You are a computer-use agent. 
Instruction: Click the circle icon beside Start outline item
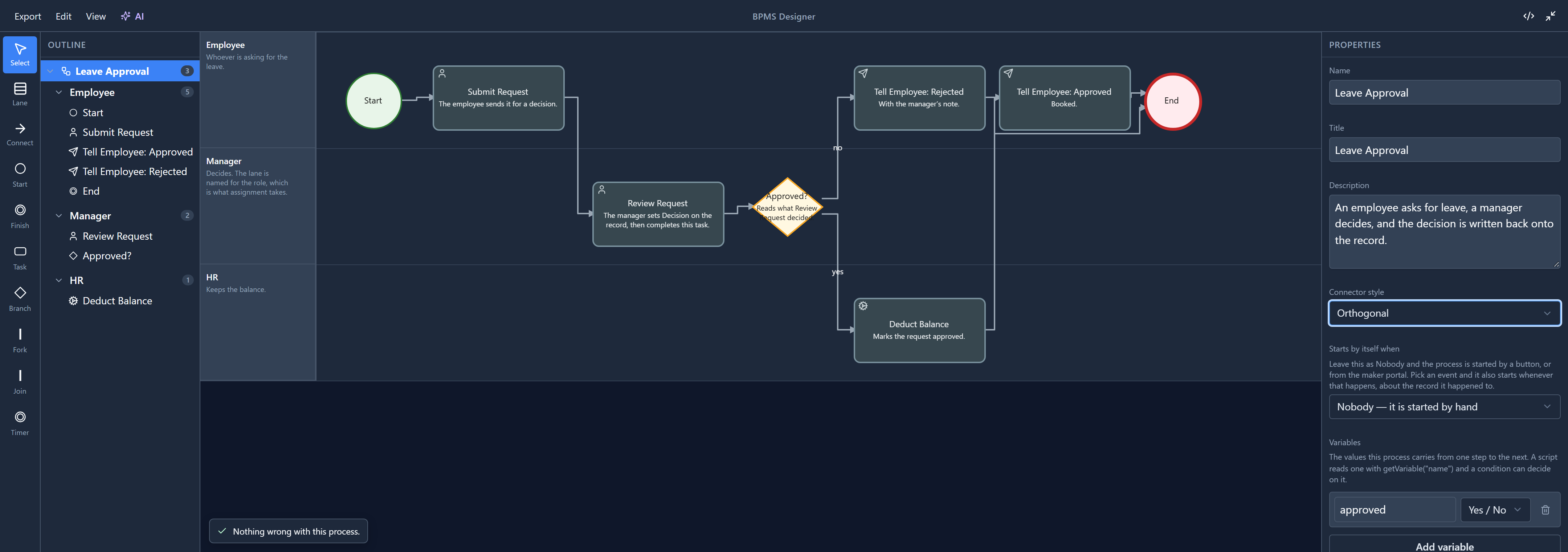tap(73, 113)
